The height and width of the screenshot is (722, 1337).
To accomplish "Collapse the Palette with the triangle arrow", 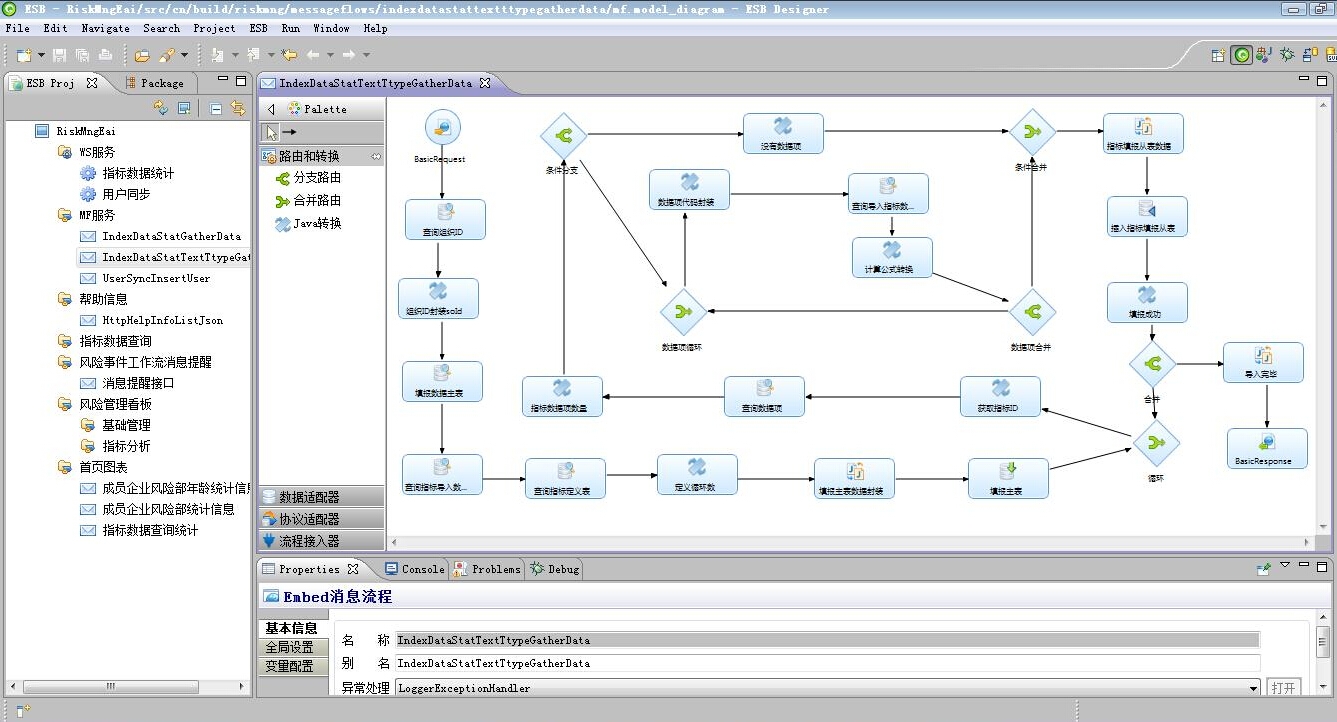I will click(x=271, y=109).
